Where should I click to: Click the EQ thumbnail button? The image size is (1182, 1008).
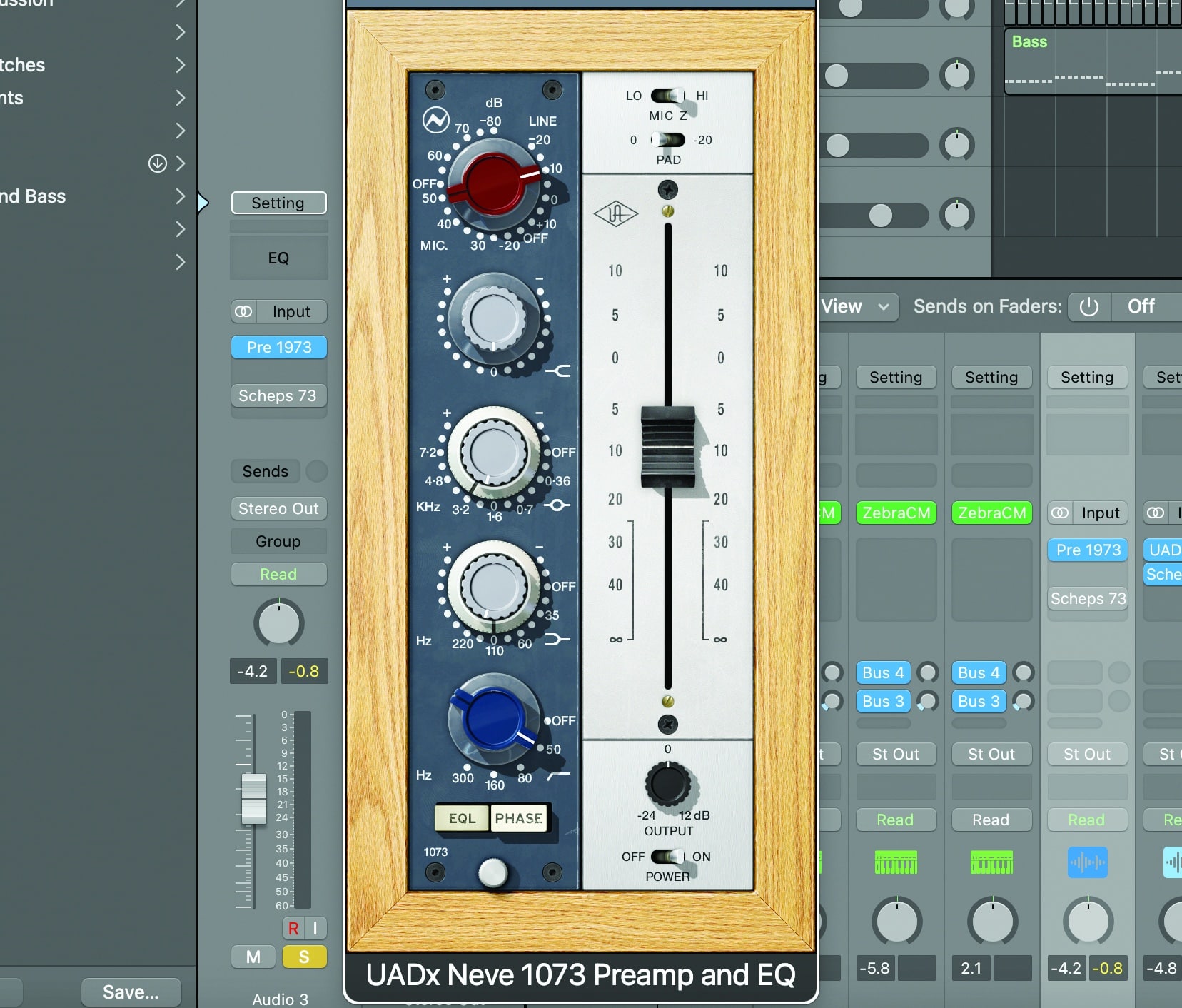(278, 258)
